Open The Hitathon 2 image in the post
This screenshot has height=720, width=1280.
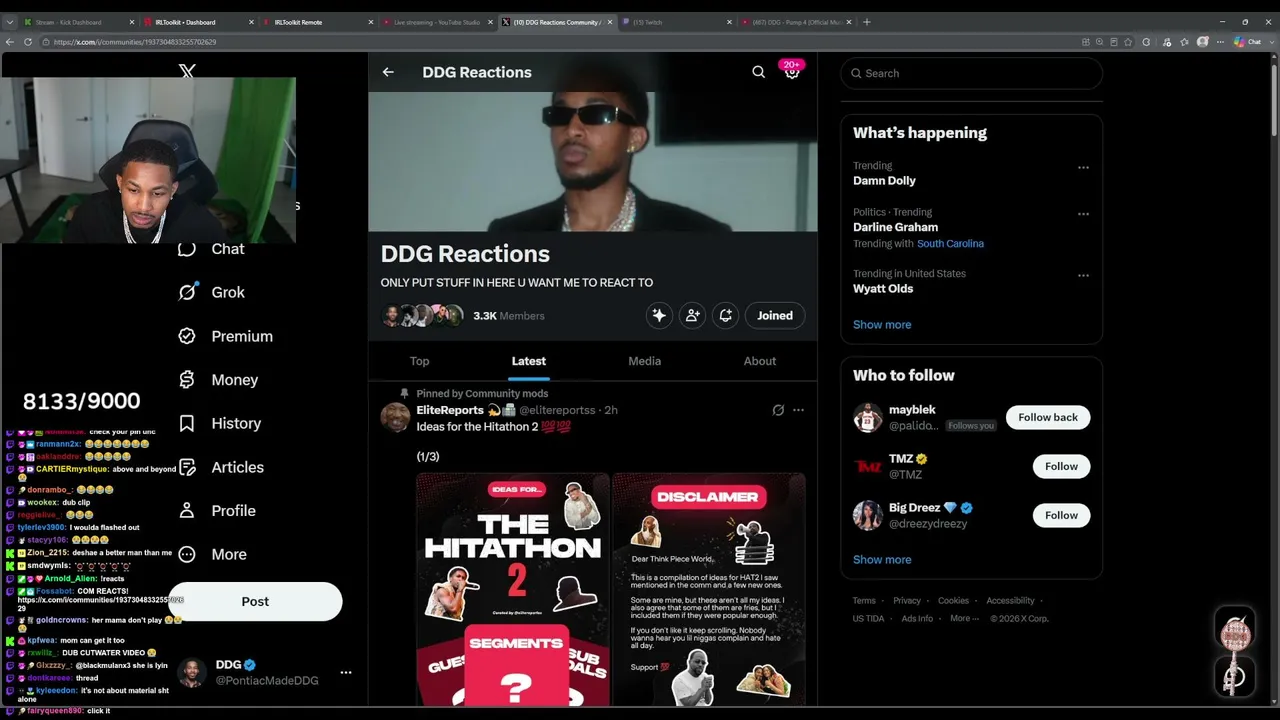click(x=513, y=589)
